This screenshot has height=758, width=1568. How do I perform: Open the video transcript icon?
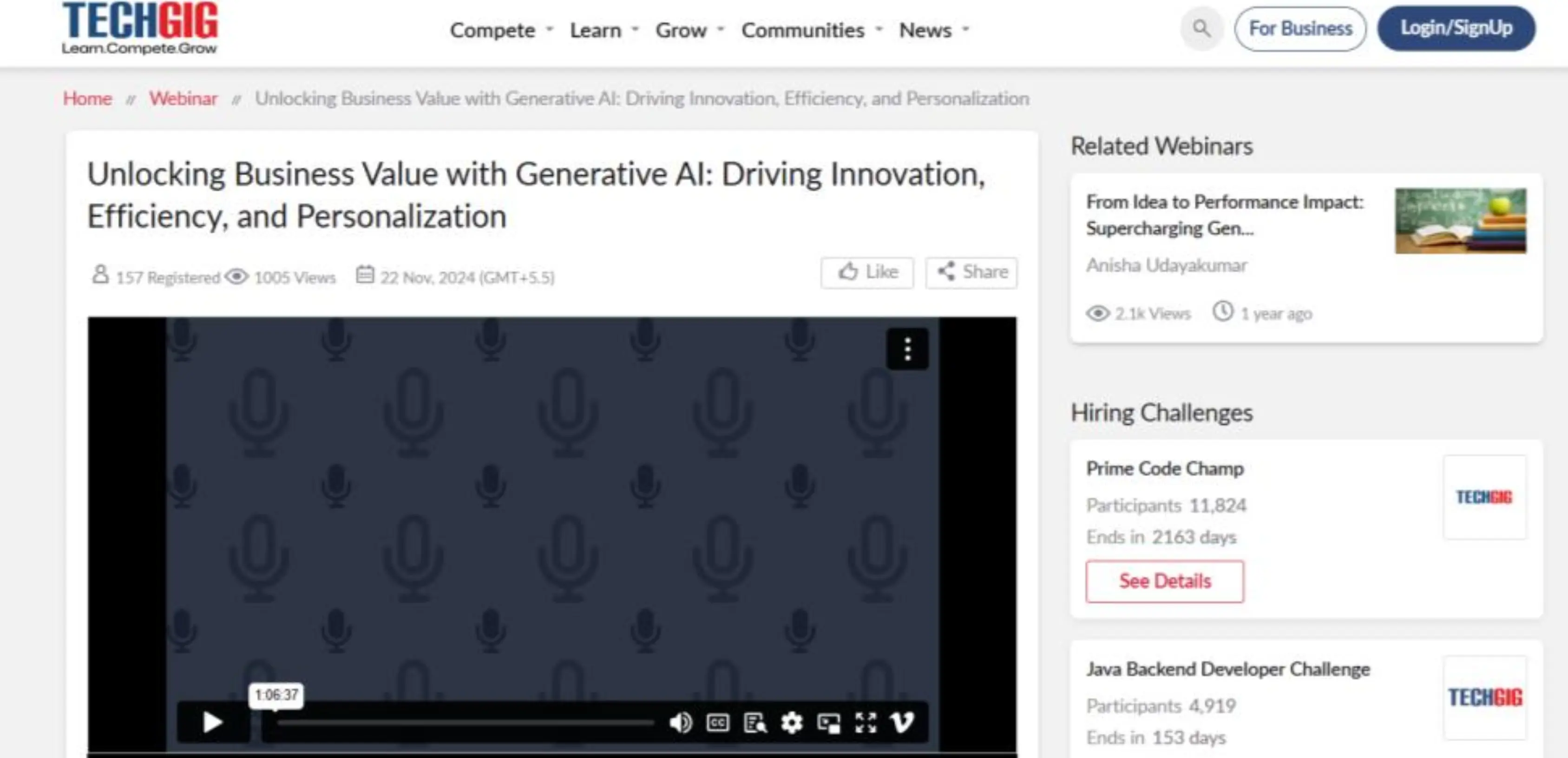tap(755, 723)
